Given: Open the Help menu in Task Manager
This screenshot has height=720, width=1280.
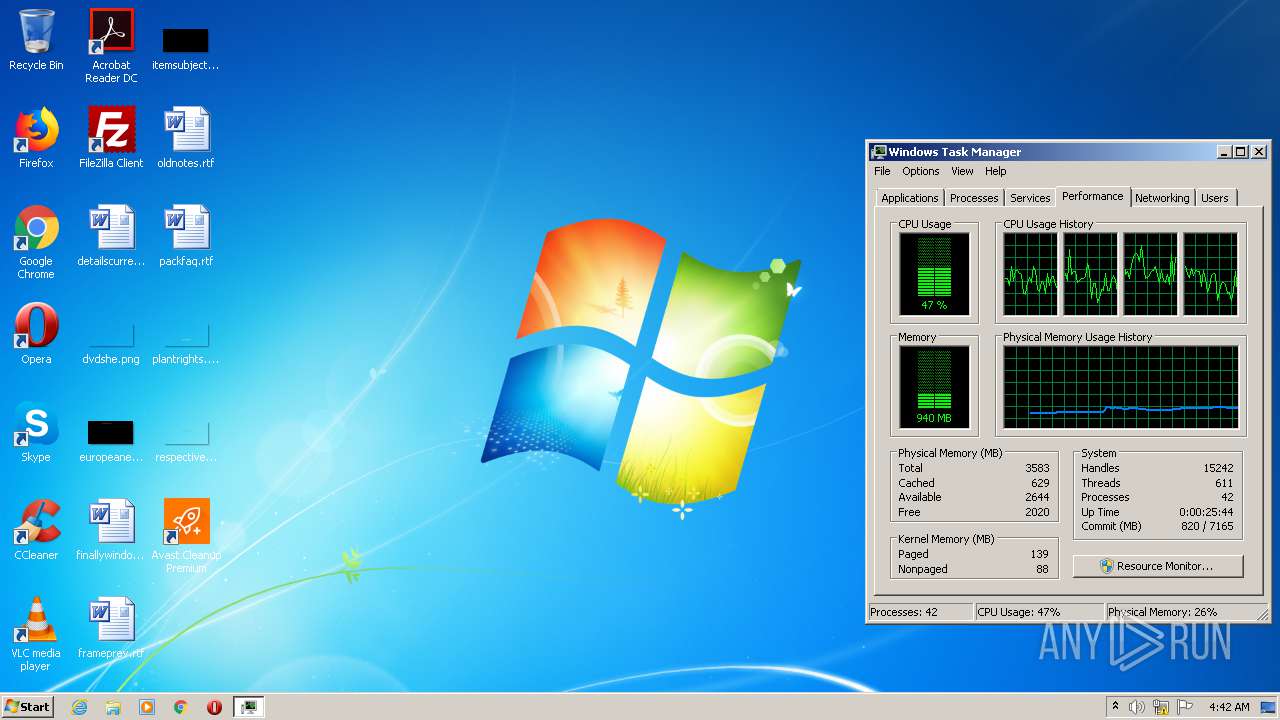Looking at the screenshot, I should pos(995,171).
